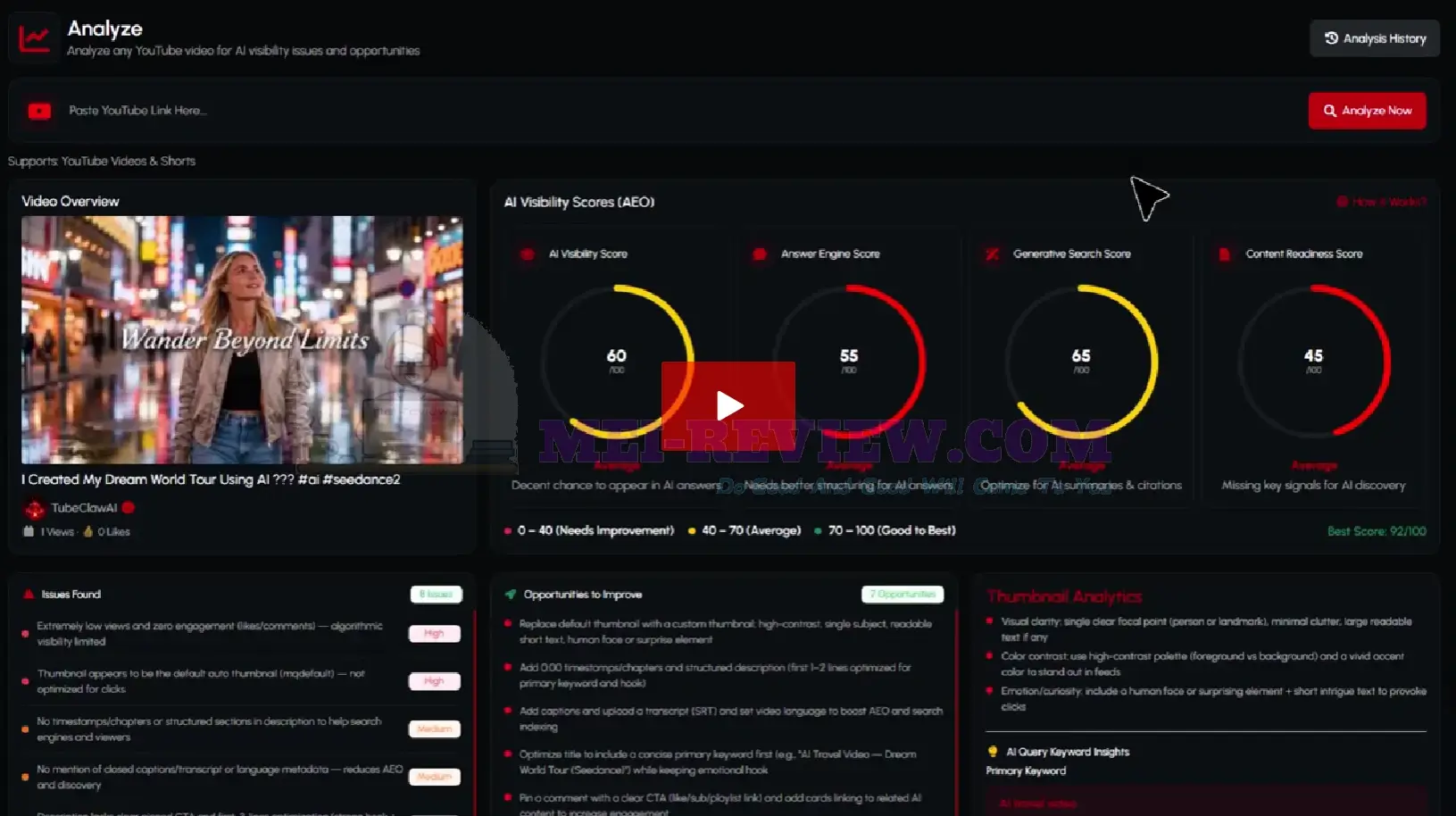
Task: Click the Content Readiness Score 45 gauge
Action: [1314, 362]
